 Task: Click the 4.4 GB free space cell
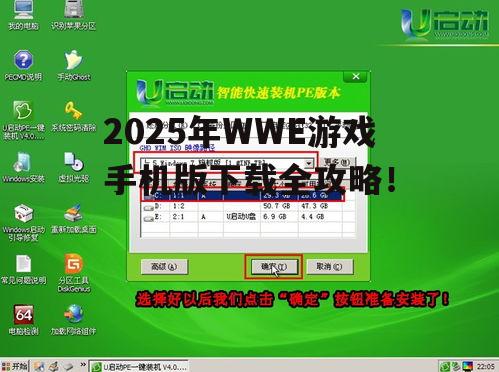[312, 217]
